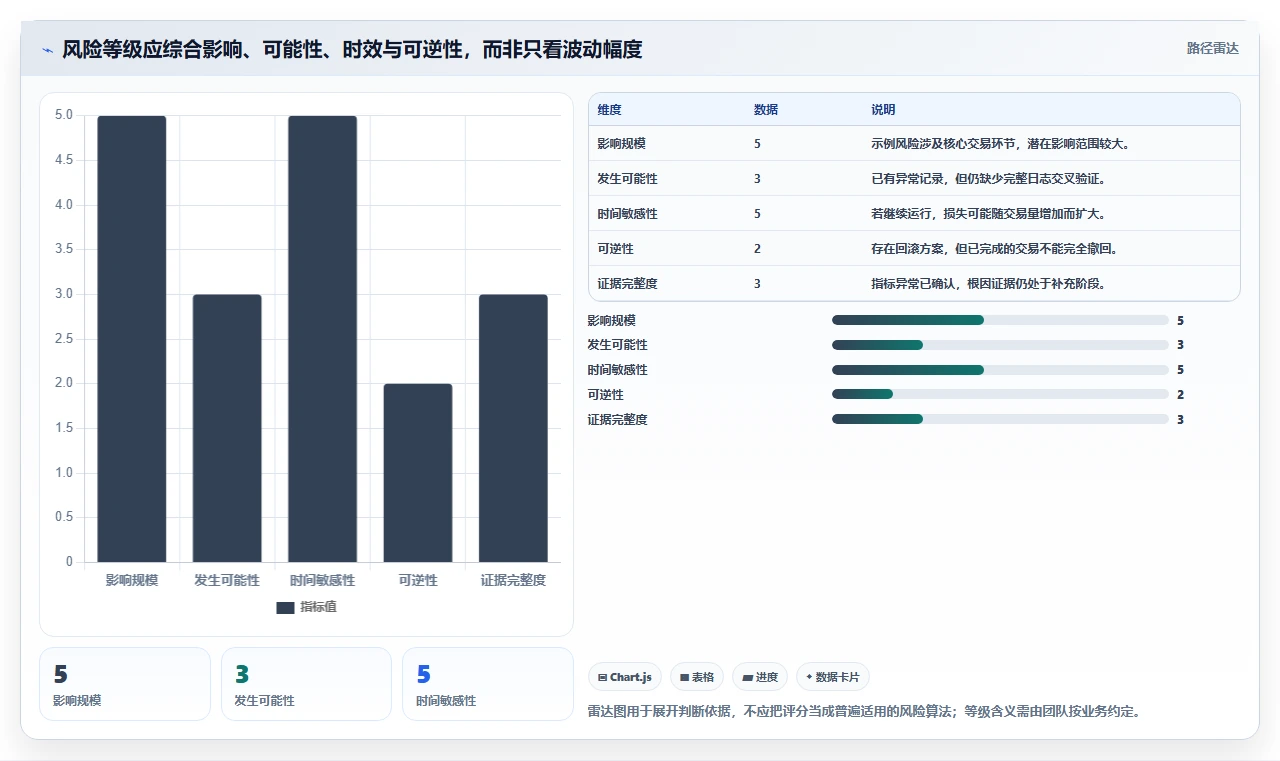Select 发生可能性 table row cell
Image resolution: width=1280 pixels, height=761 pixels.
(x=627, y=179)
